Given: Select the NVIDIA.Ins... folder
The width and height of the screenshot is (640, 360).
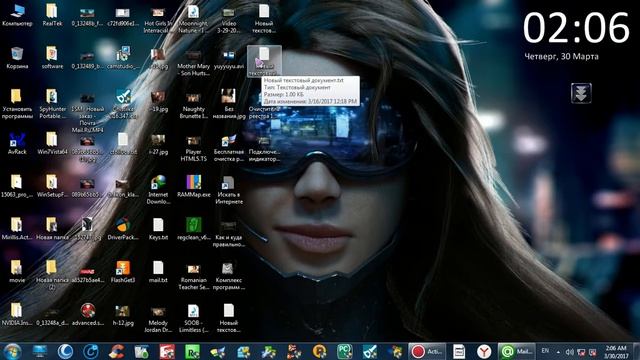Looking at the screenshot, I should click(x=17, y=314).
